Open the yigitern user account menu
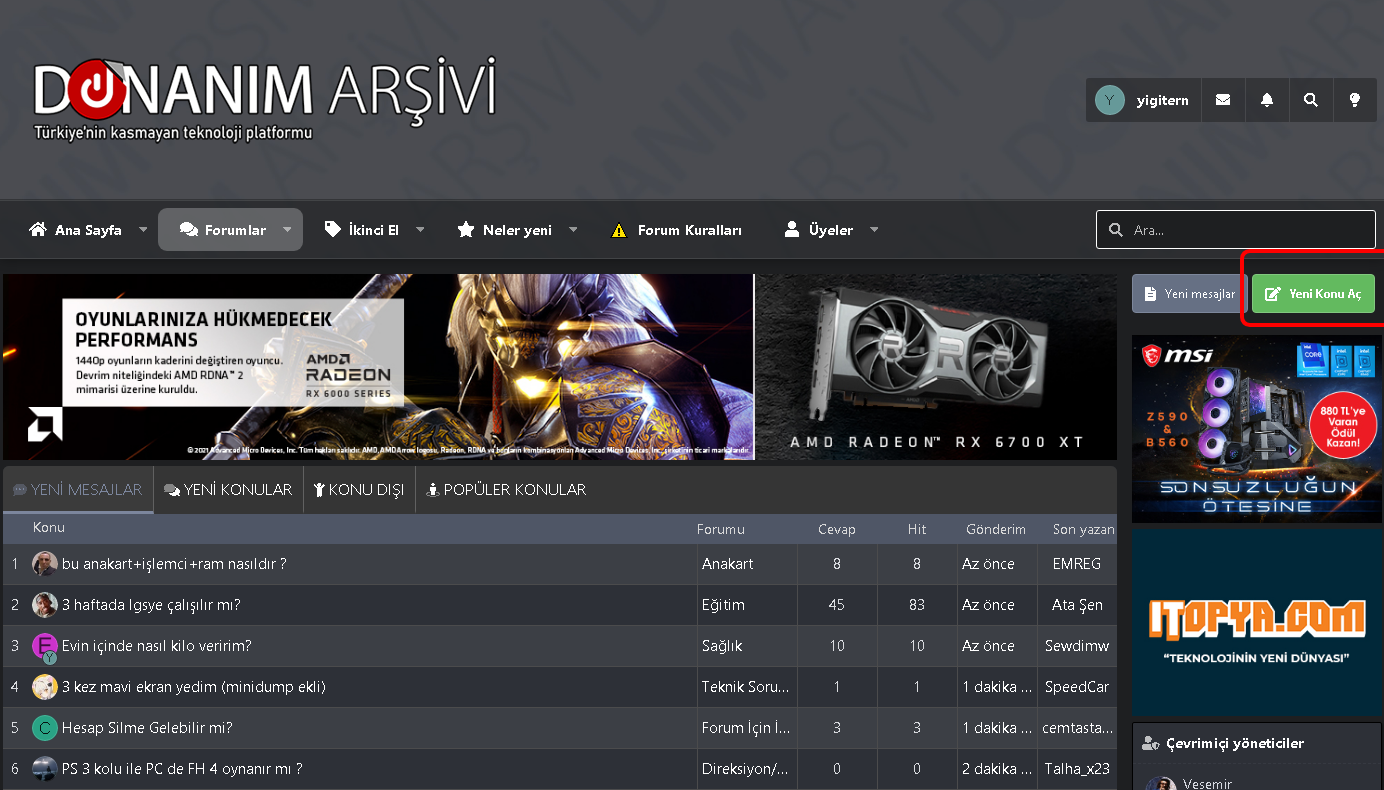Image resolution: width=1384 pixels, height=790 pixels. [1143, 100]
